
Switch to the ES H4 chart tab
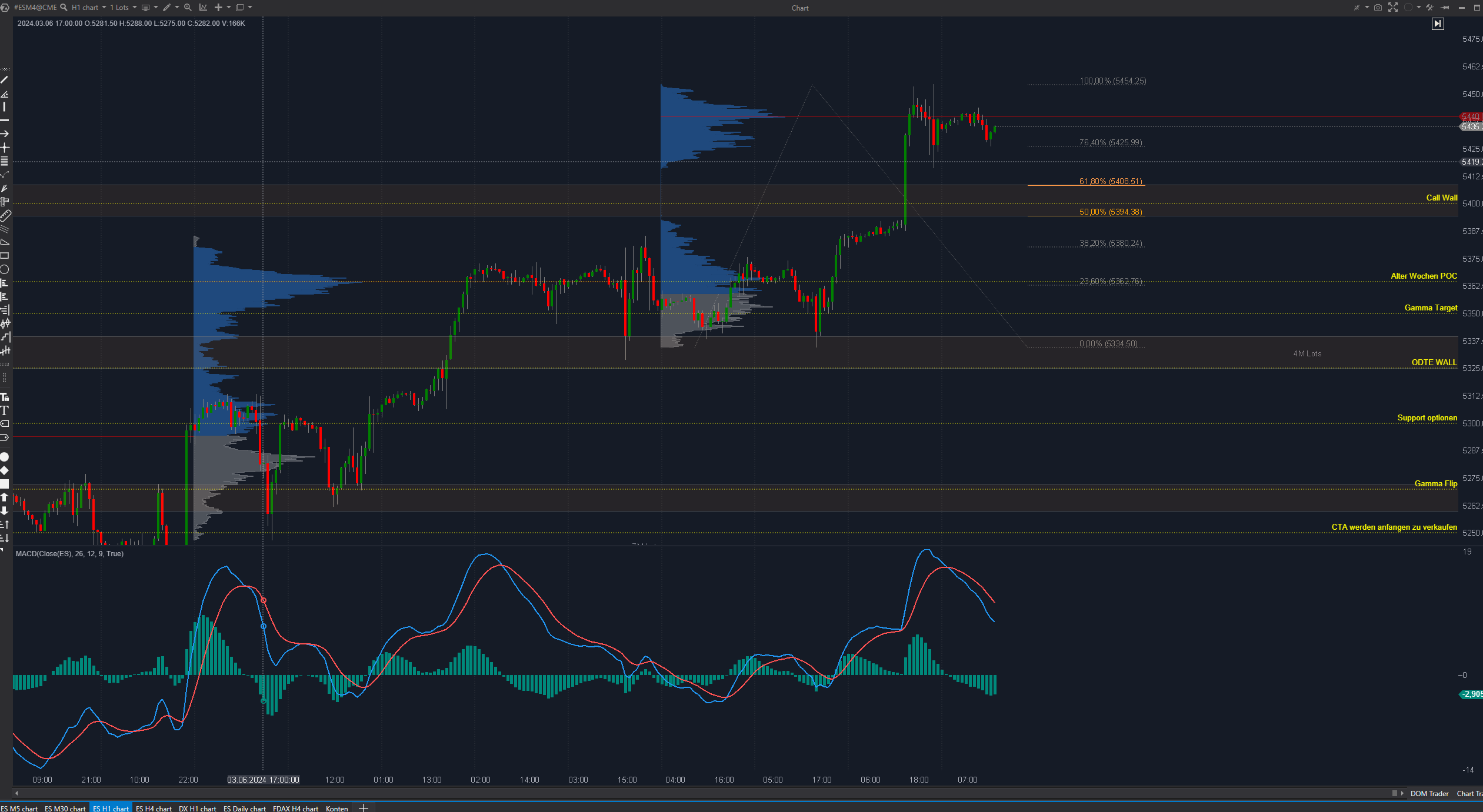click(x=154, y=808)
